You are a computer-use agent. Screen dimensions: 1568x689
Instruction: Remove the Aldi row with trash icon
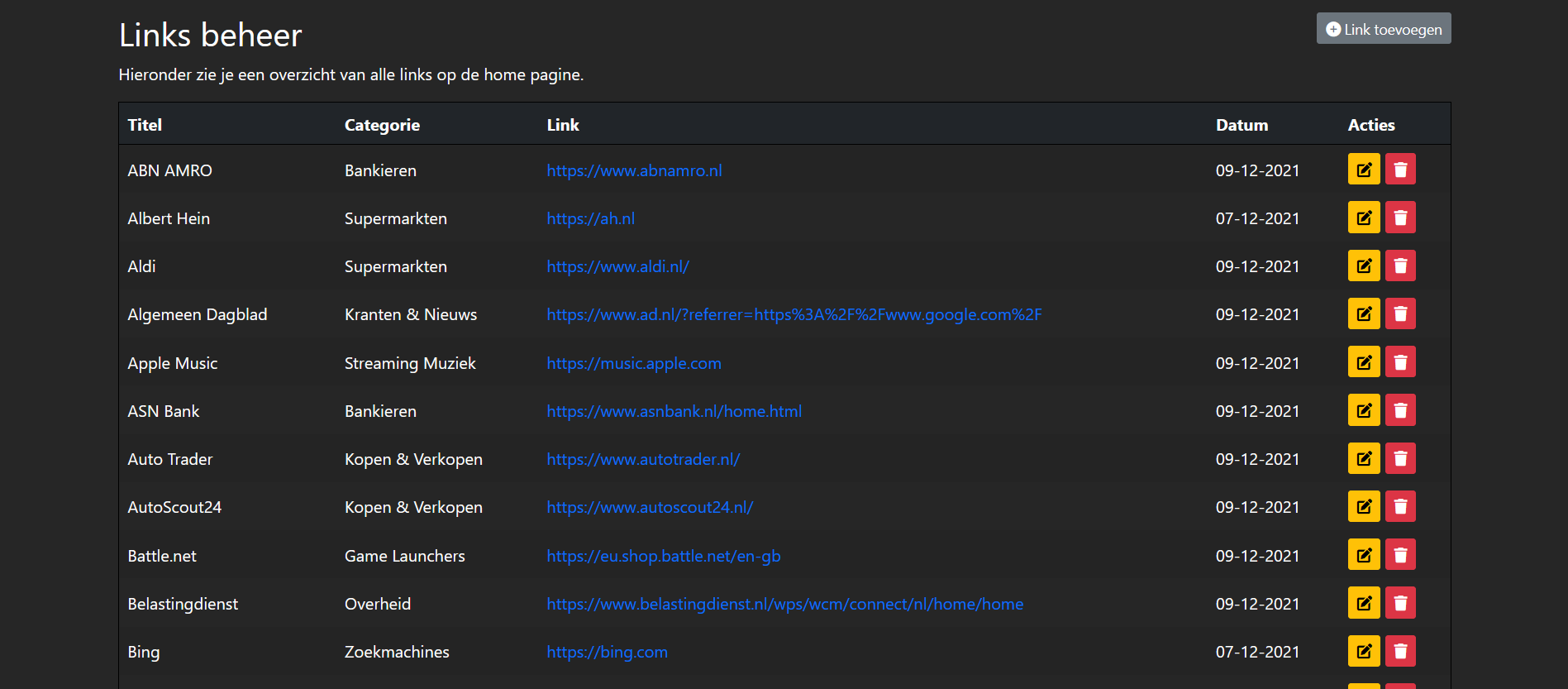1400,266
